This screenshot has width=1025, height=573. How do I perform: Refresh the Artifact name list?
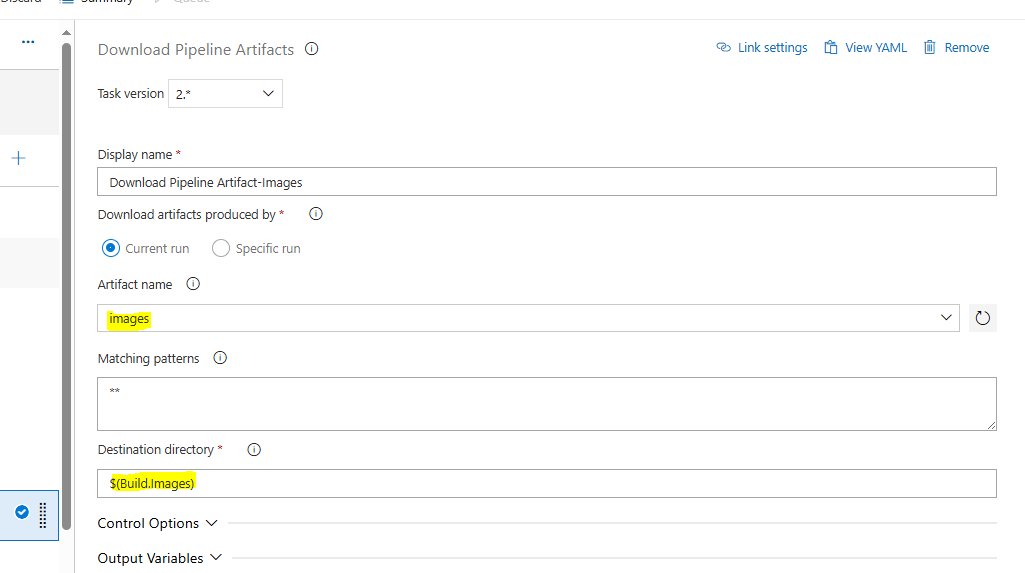(x=983, y=318)
